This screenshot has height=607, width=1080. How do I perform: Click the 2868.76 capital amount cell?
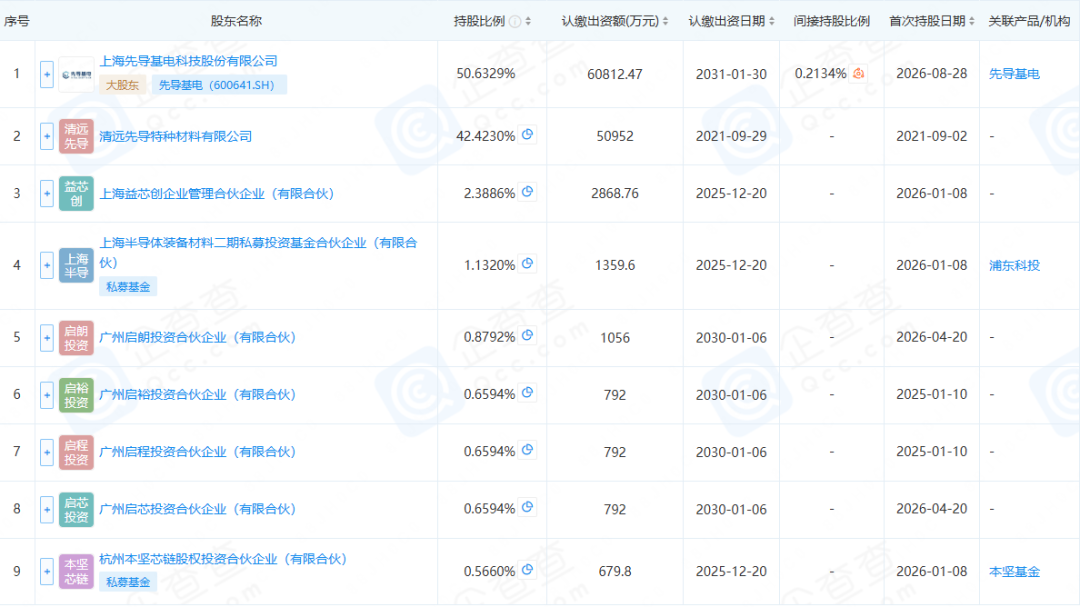[x=615, y=194]
